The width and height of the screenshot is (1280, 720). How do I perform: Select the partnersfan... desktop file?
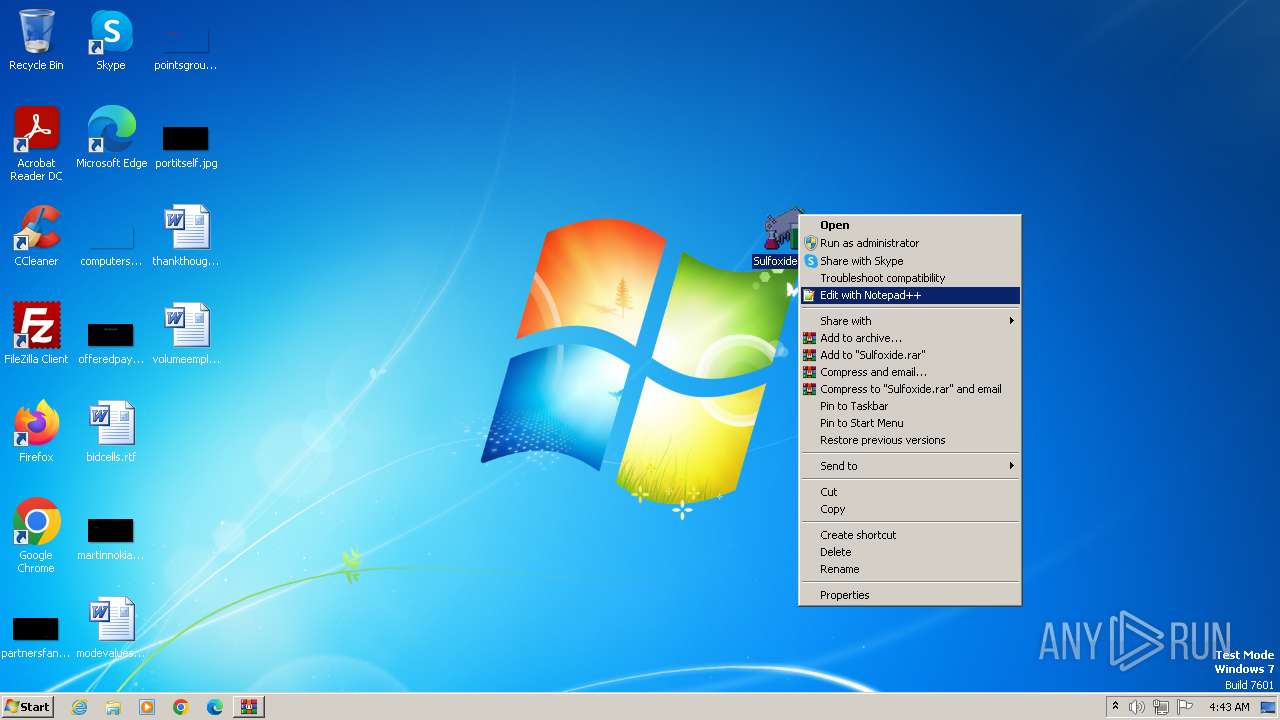pyautogui.click(x=36, y=636)
